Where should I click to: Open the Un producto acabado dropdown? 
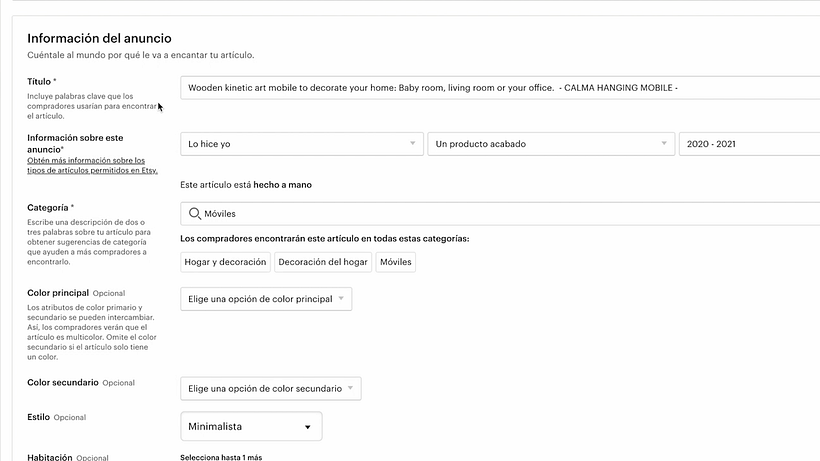[x=551, y=144]
